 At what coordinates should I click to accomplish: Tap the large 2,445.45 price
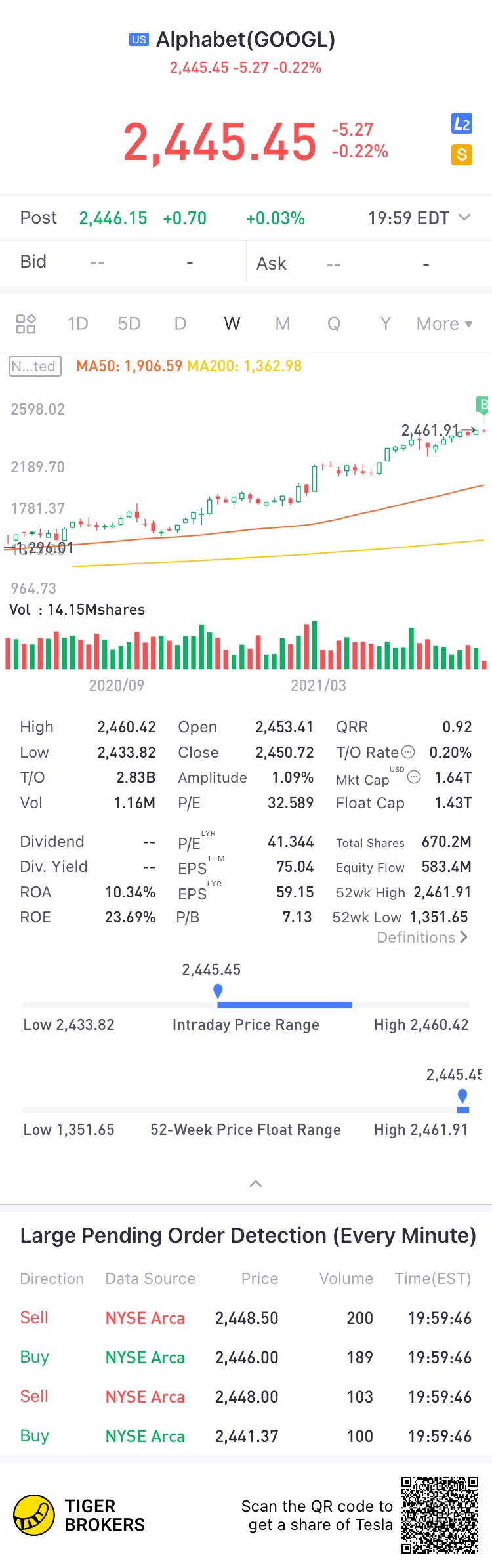[x=220, y=142]
